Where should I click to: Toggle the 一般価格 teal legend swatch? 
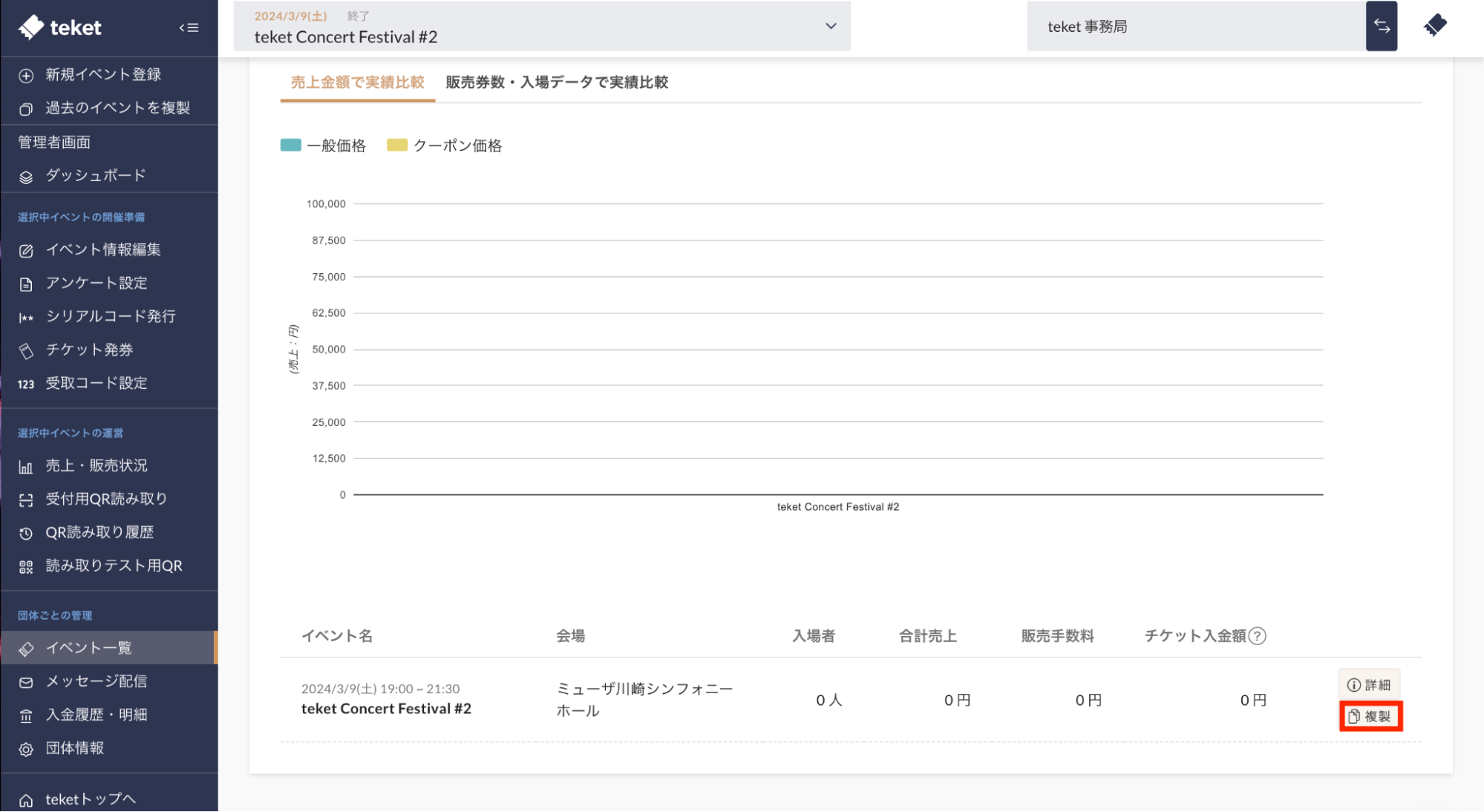coord(290,145)
